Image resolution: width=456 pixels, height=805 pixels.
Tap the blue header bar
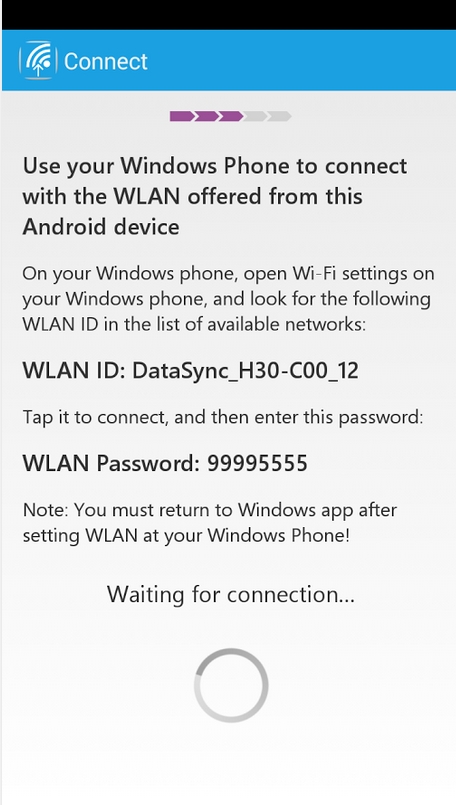click(229, 60)
